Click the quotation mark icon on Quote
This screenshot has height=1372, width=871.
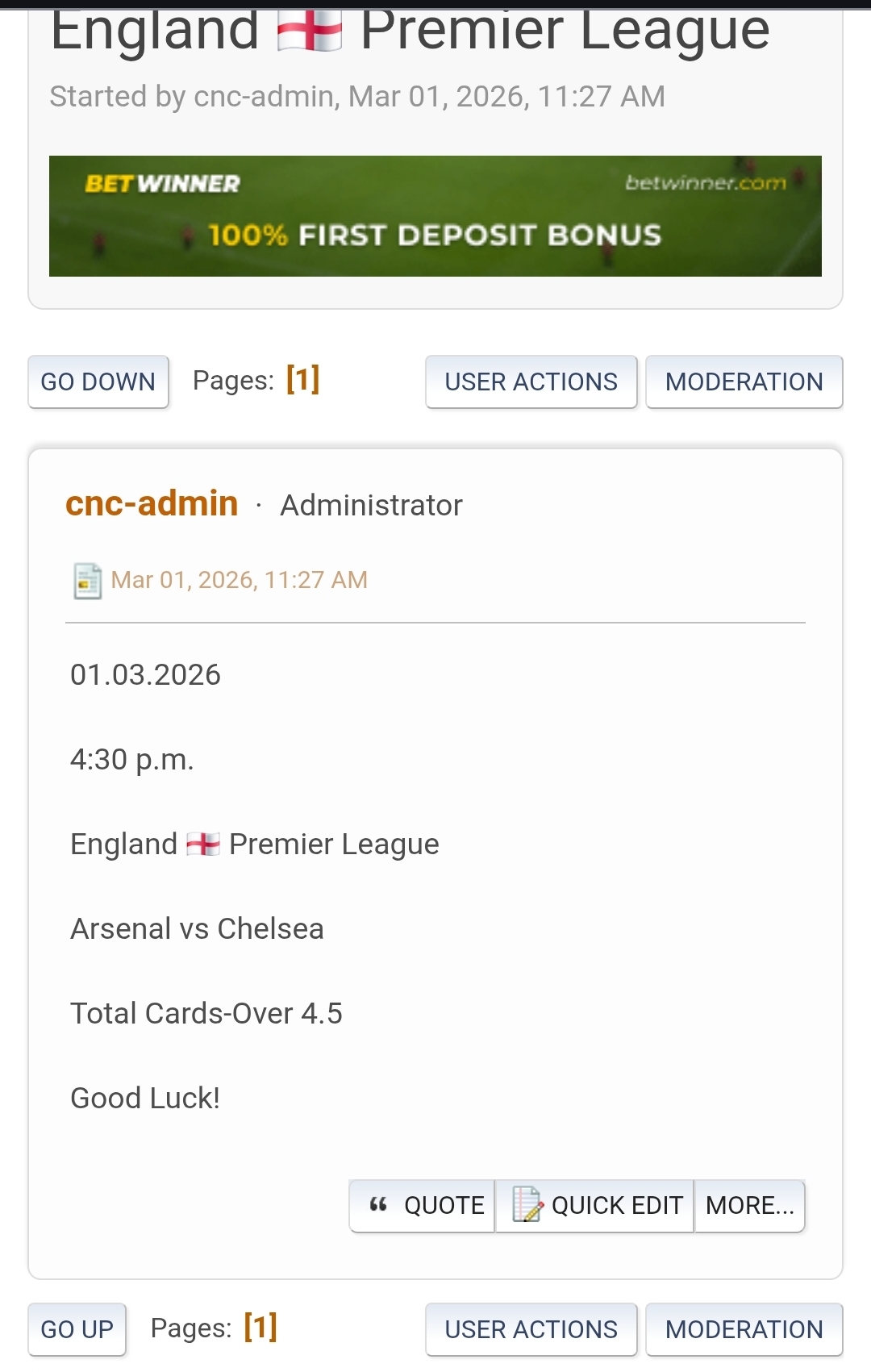pos(378,1205)
